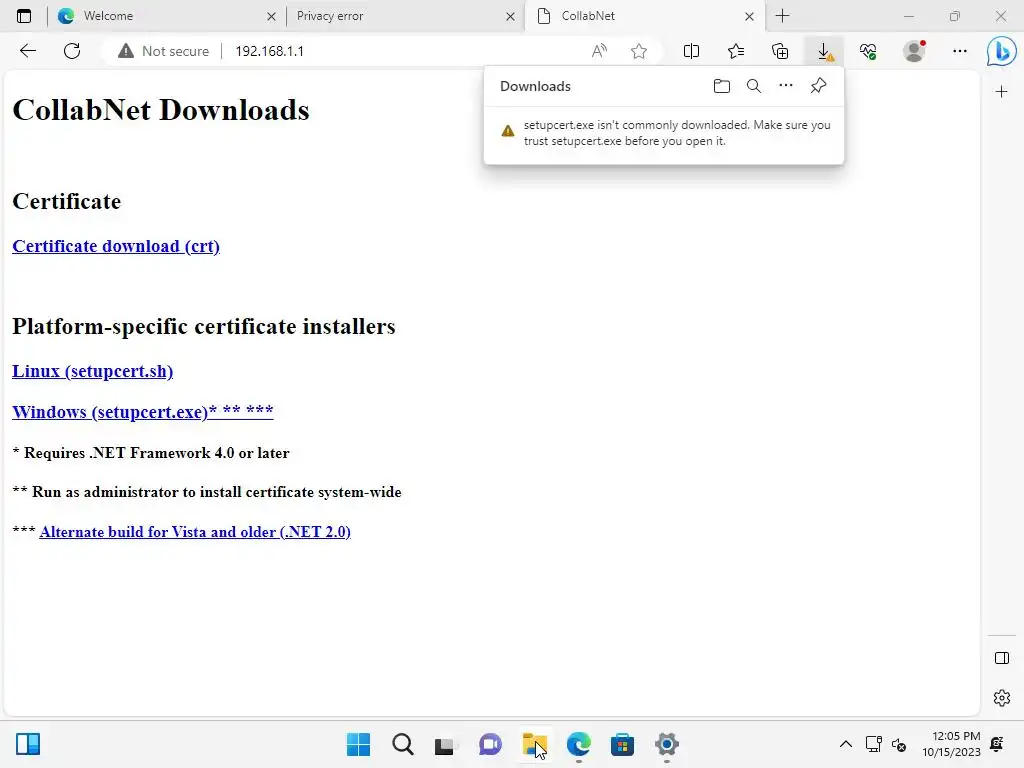Download Linux setupcert.sh installer
The image size is (1024, 768).
[x=92, y=371]
